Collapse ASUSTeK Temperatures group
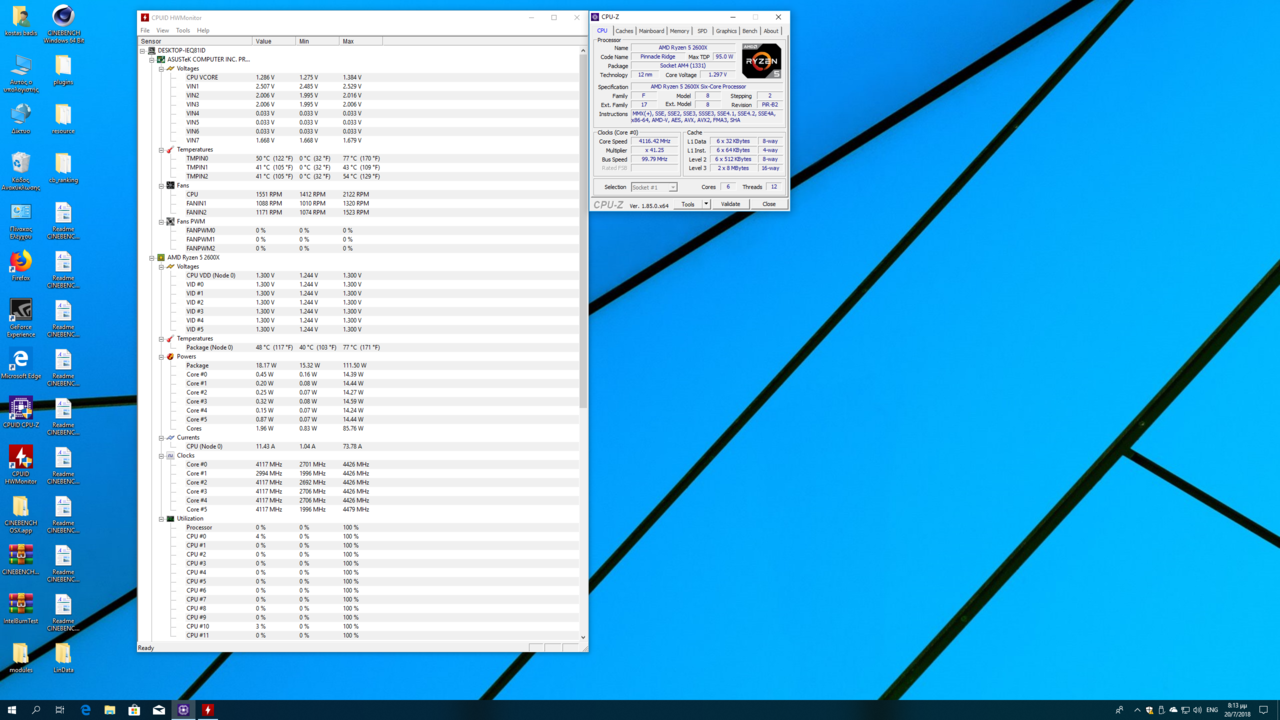The width and height of the screenshot is (1280, 720). tap(161, 149)
